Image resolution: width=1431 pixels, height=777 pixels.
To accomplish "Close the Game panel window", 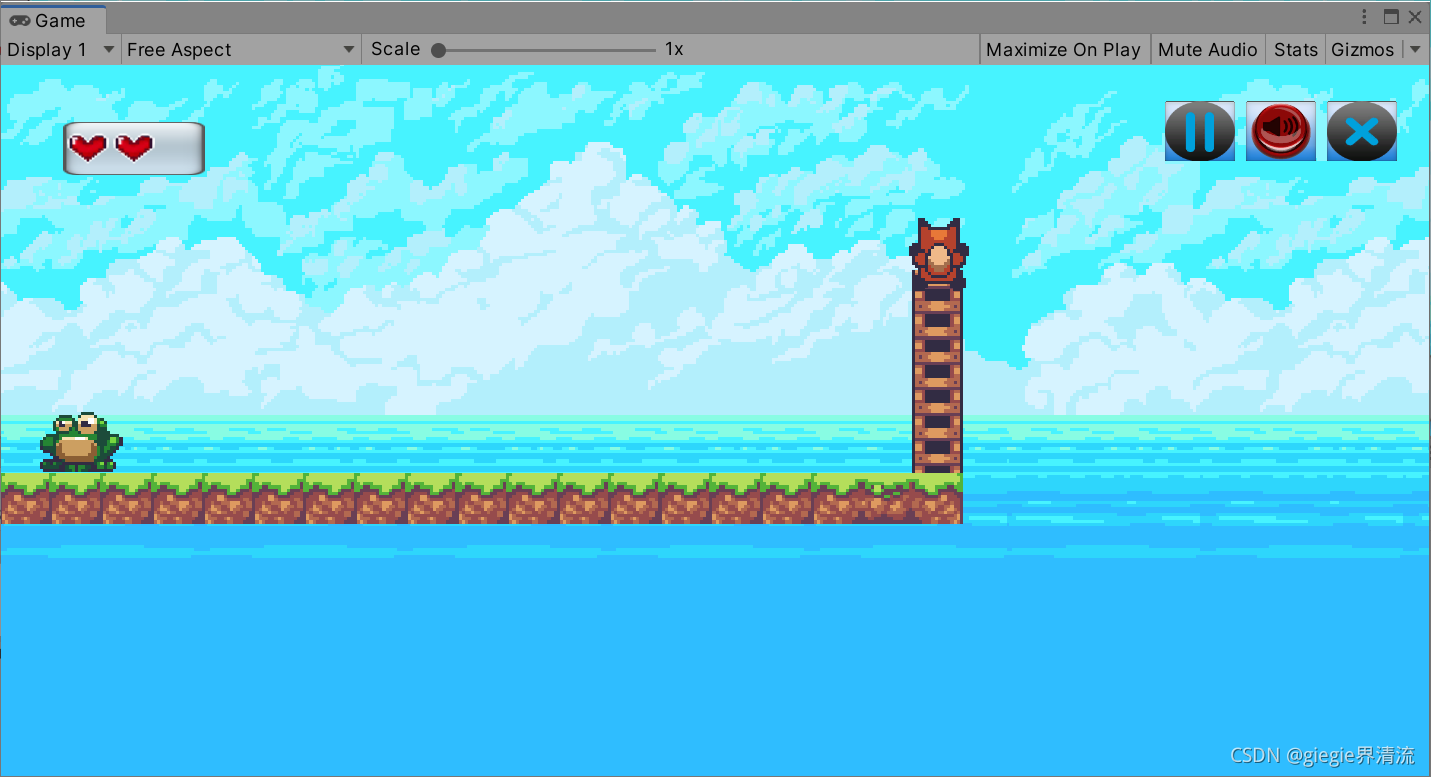I will pyautogui.click(x=1415, y=17).
